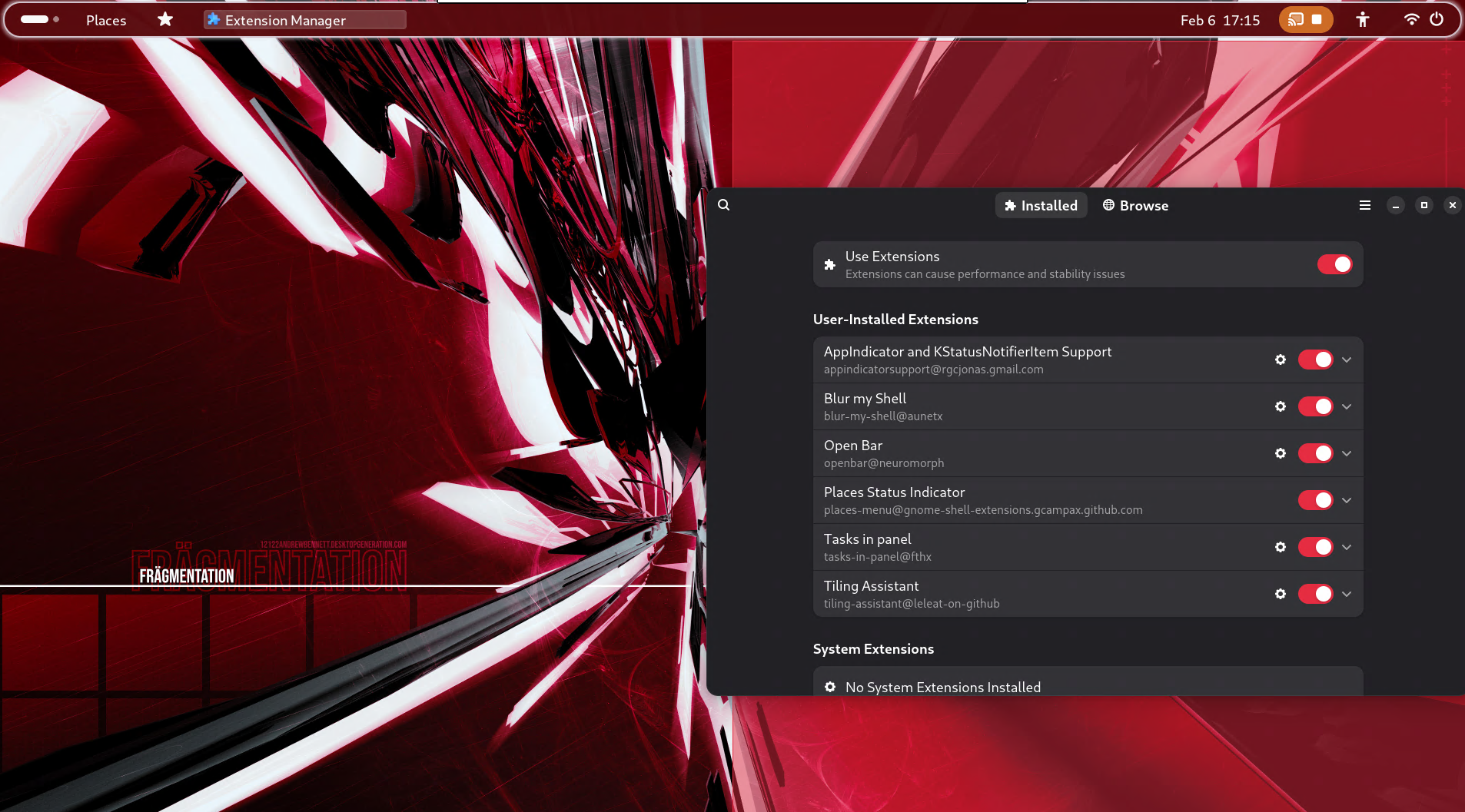1465x812 pixels.
Task: Expand the Open Bar extension details
Action: coord(1347,453)
